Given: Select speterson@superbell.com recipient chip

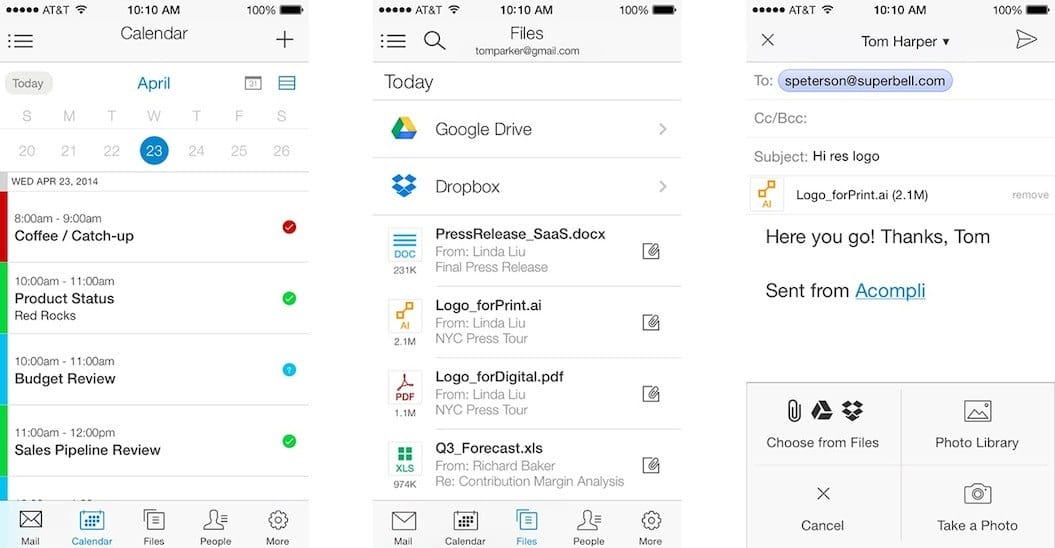Looking at the screenshot, I should coord(865,81).
